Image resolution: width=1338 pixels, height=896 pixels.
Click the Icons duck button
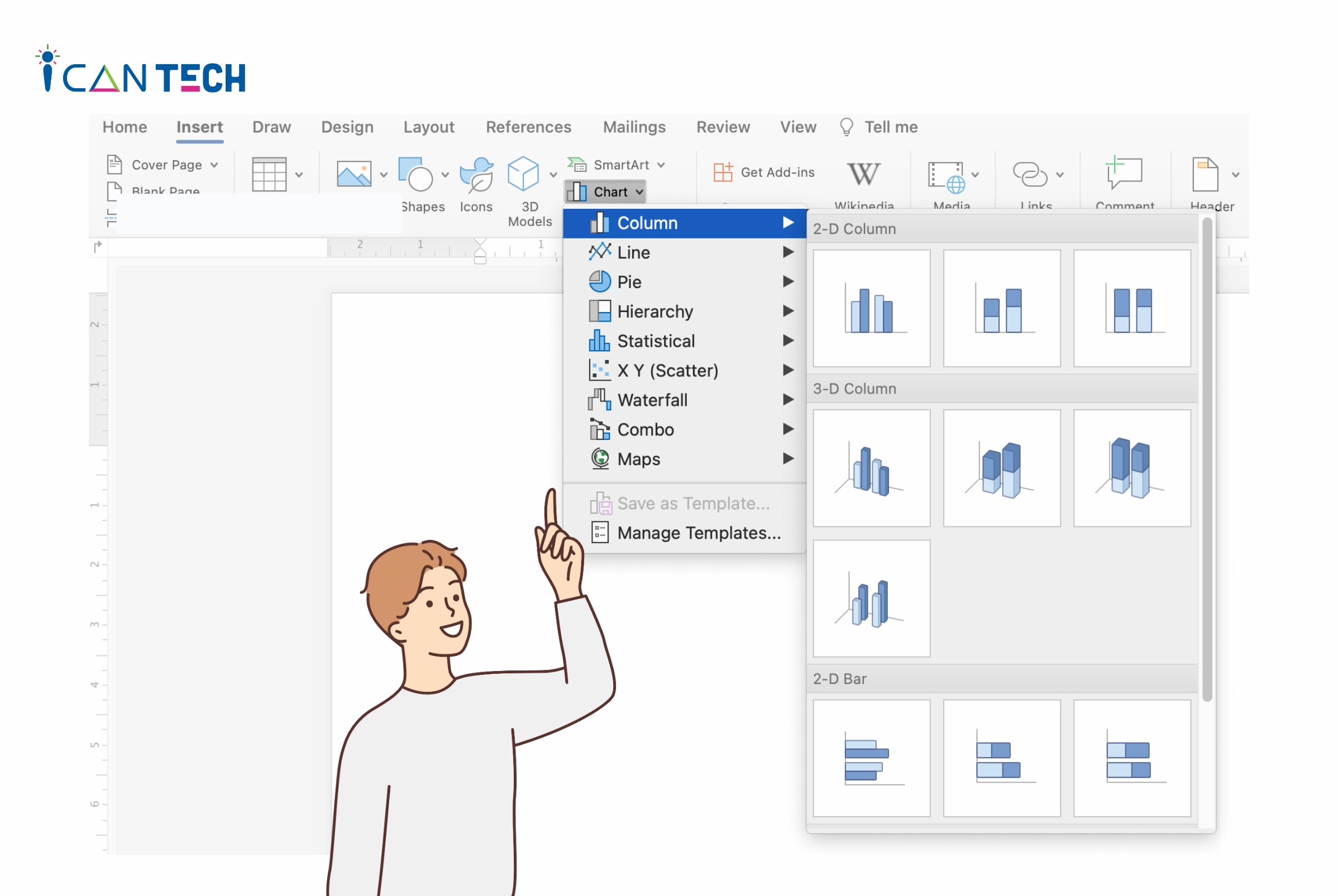[x=477, y=174]
